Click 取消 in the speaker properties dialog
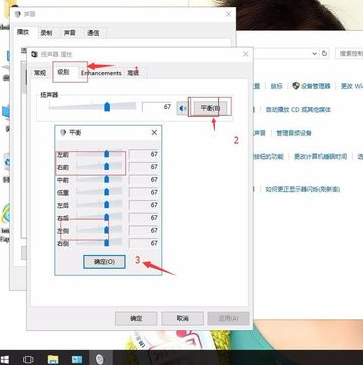This screenshot has width=363, height=367. tap(182, 319)
